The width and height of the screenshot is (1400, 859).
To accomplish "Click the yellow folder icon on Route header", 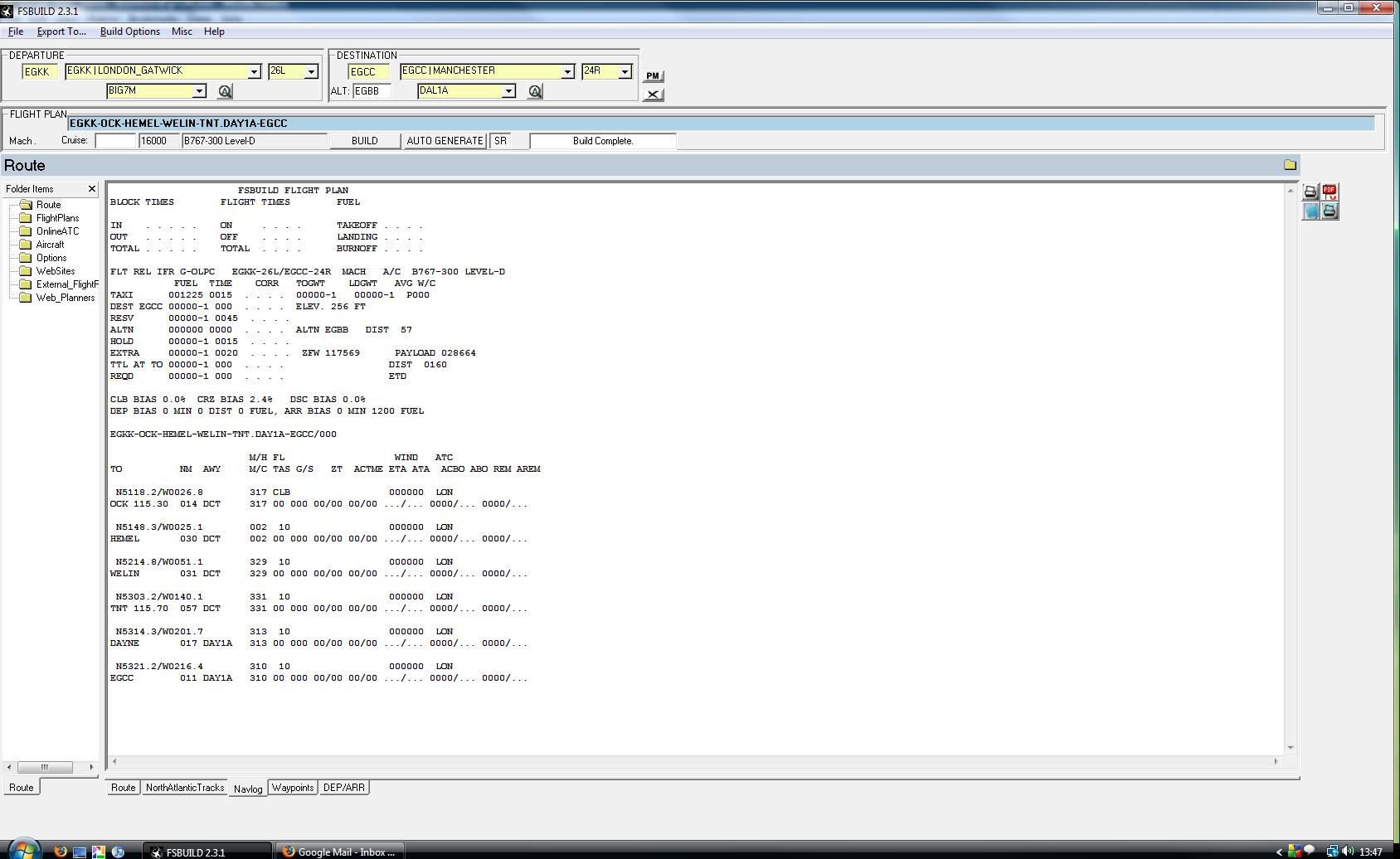I will pyautogui.click(x=1290, y=165).
